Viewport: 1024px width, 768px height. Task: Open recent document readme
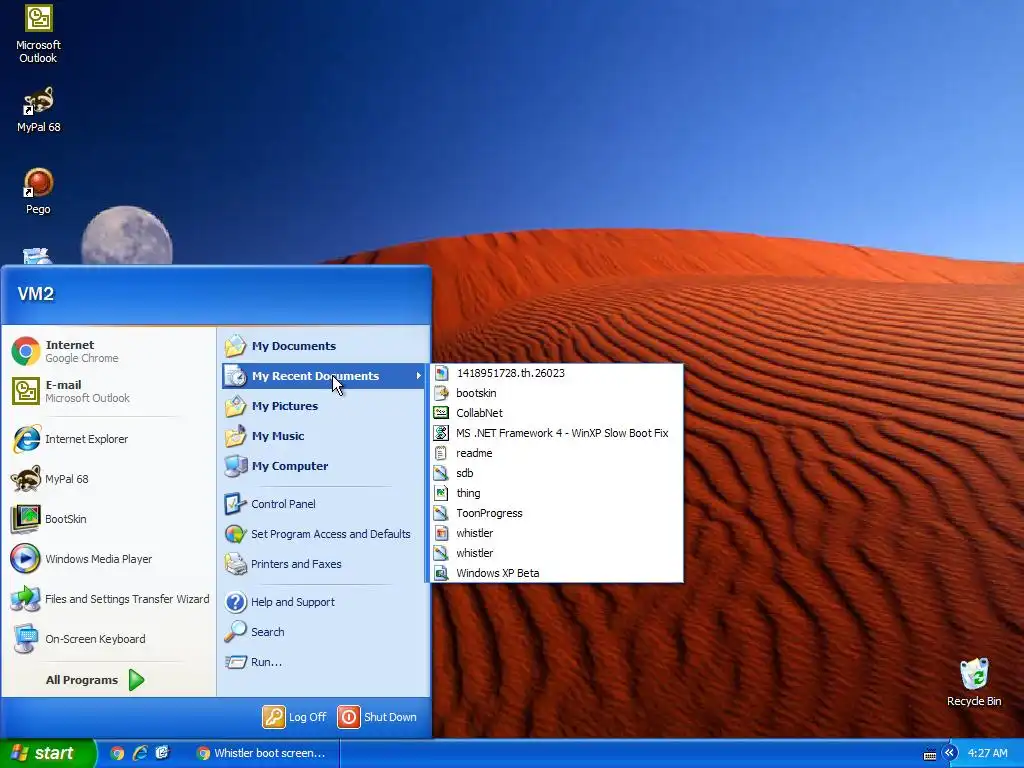[557, 453]
